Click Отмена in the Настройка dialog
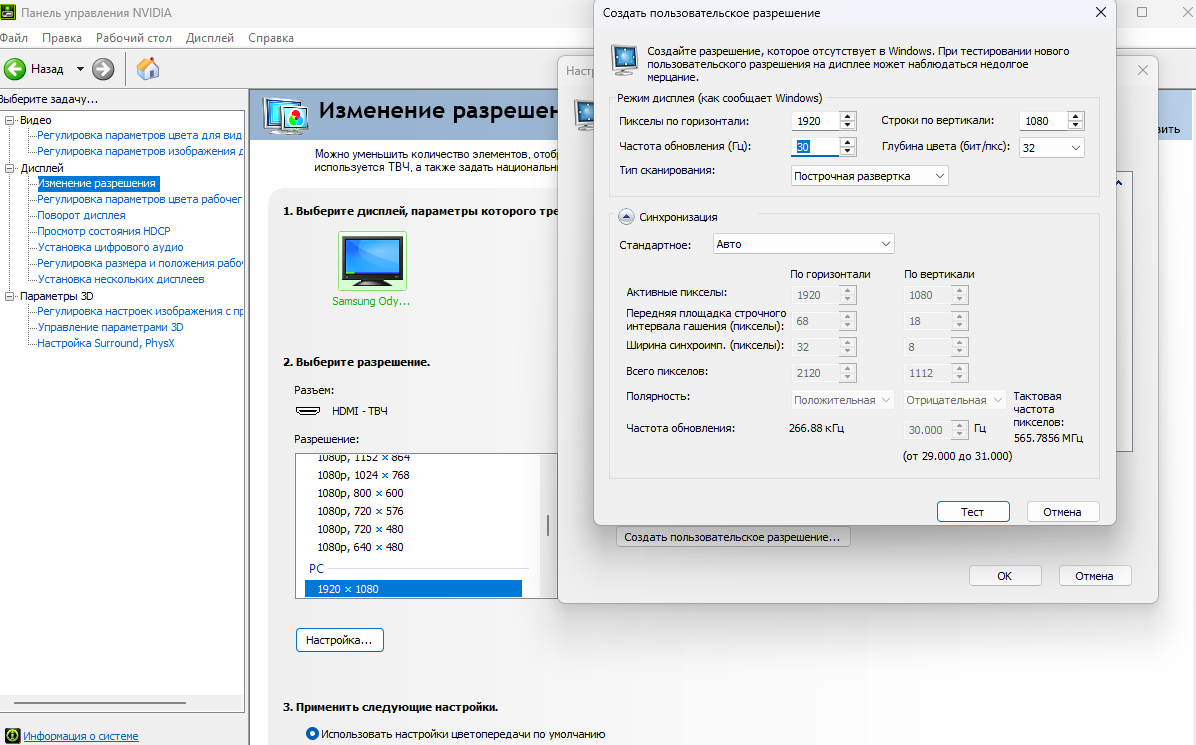This screenshot has width=1196, height=745. [x=1095, y=576]
